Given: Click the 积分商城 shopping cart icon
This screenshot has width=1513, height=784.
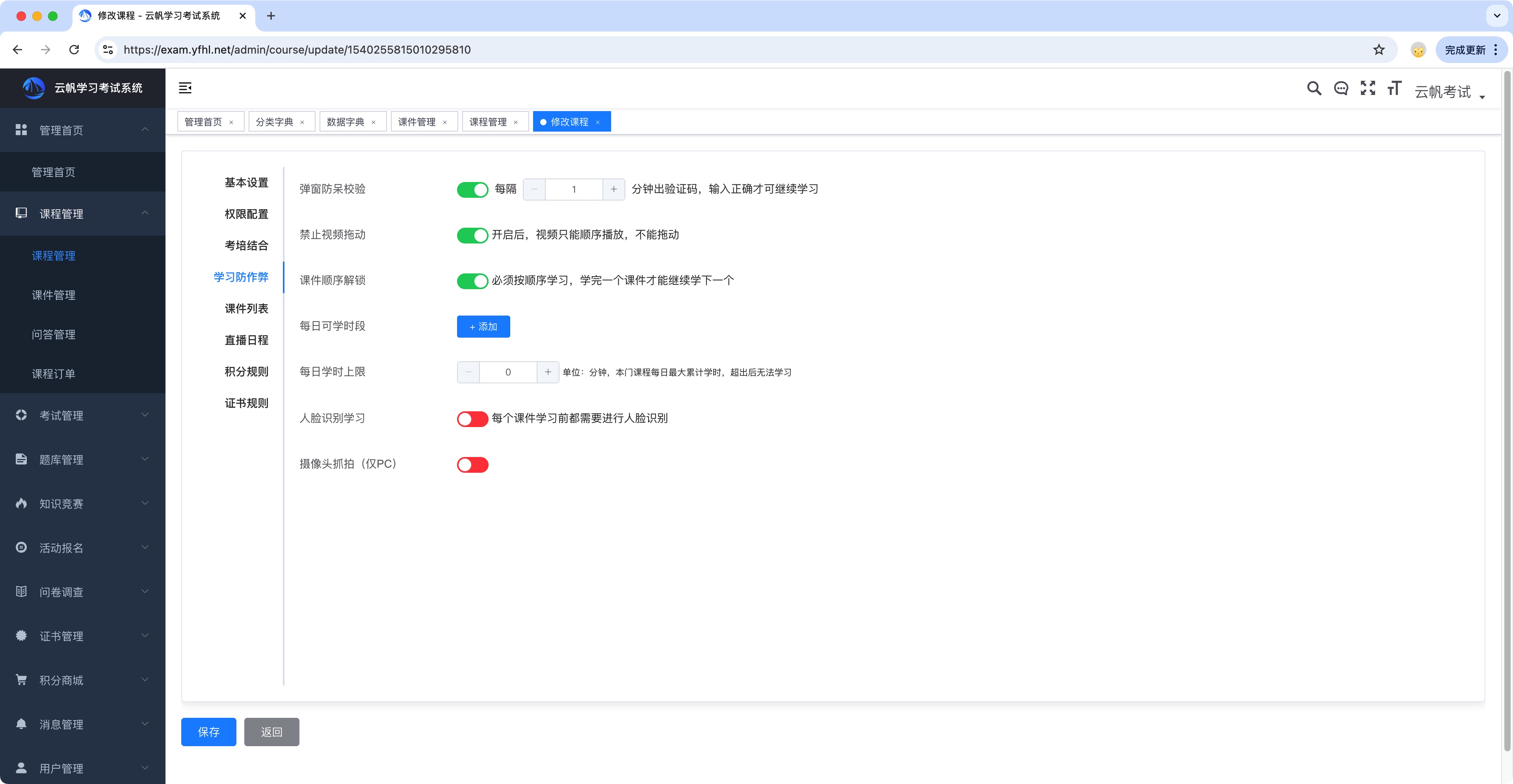Looking at the screenshot, I should tap(21, 680).
